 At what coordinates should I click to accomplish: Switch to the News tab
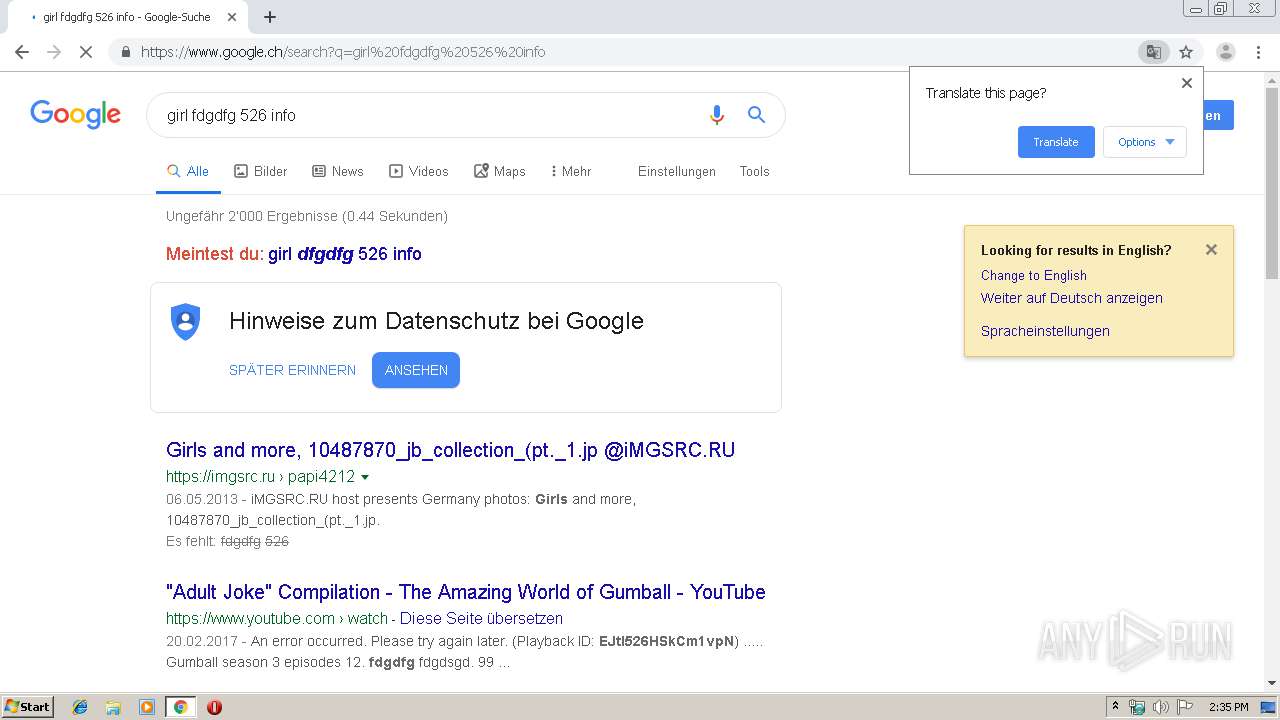tap(337, 171)
